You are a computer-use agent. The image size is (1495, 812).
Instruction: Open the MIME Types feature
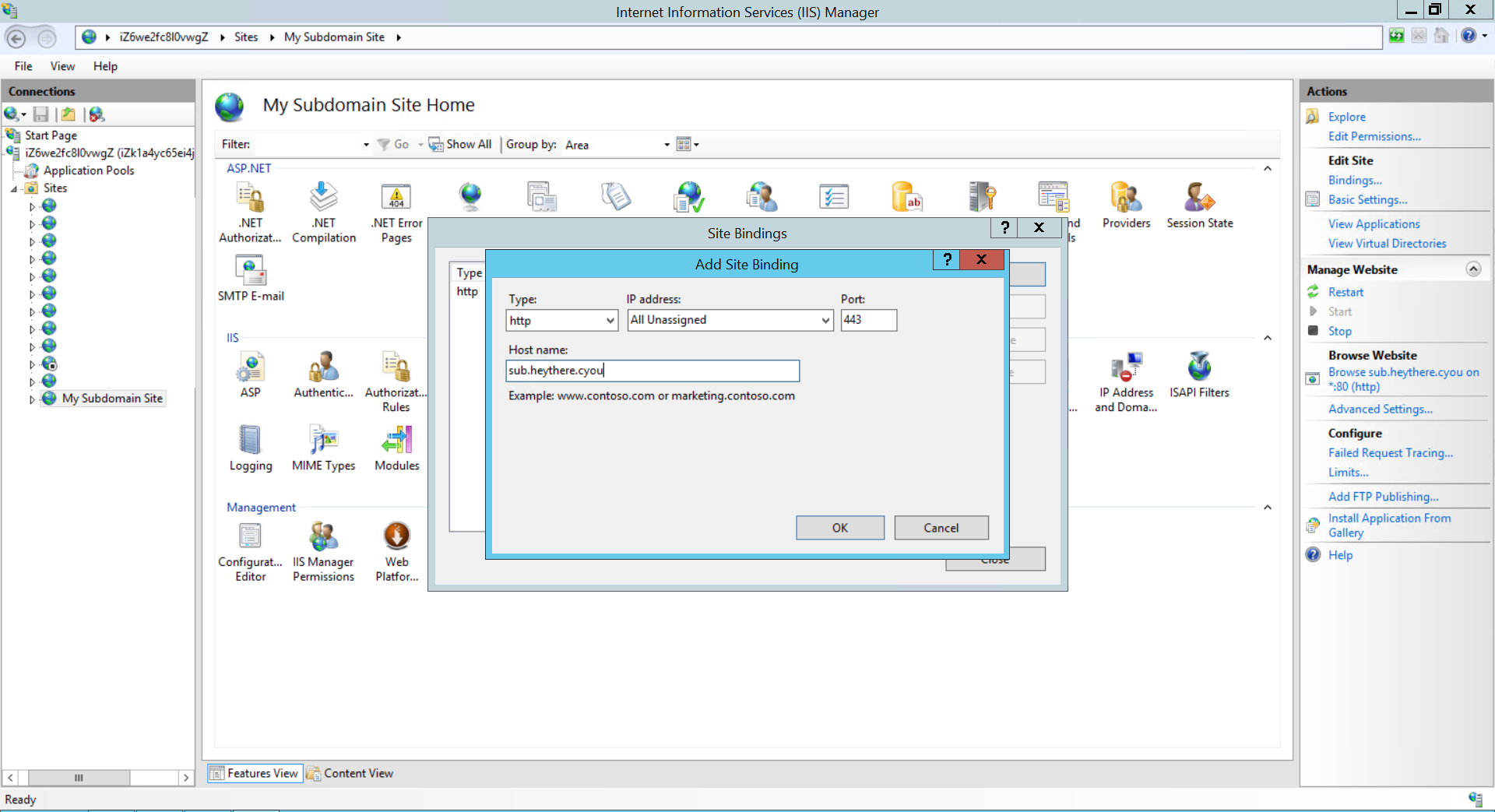[x=324, y=448]
